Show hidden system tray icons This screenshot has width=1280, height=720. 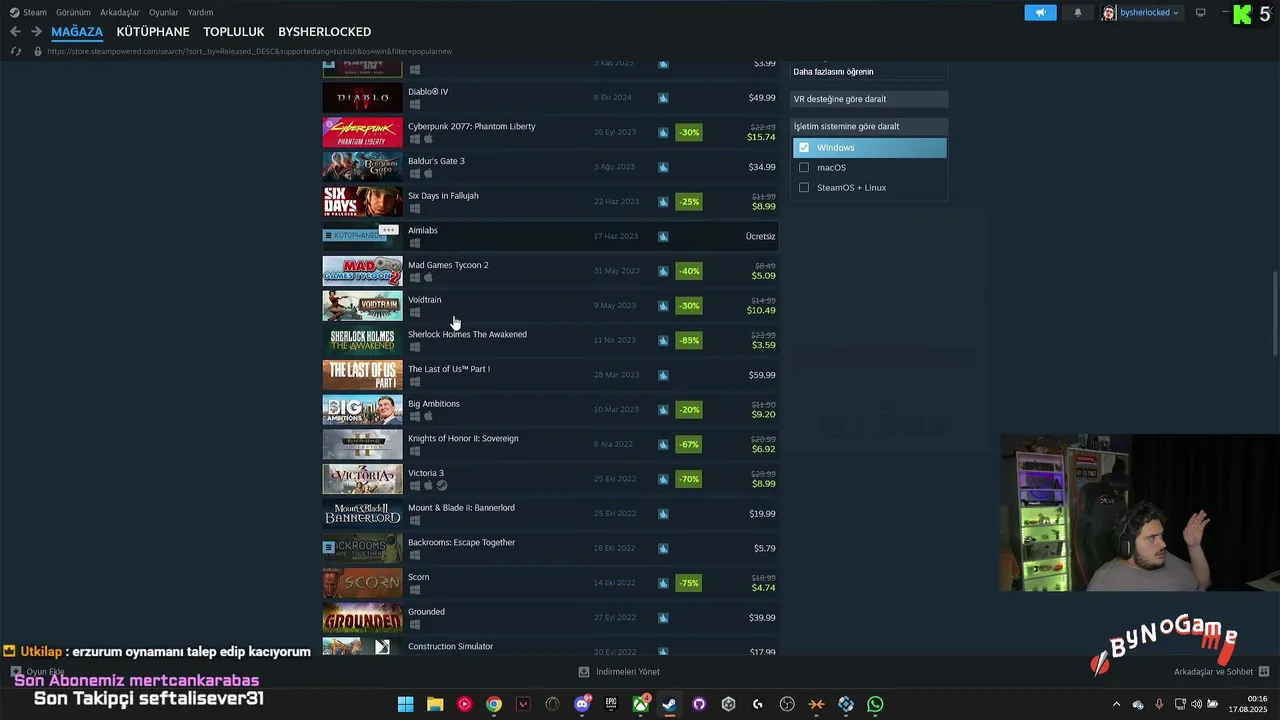(x=1116, y=704)
